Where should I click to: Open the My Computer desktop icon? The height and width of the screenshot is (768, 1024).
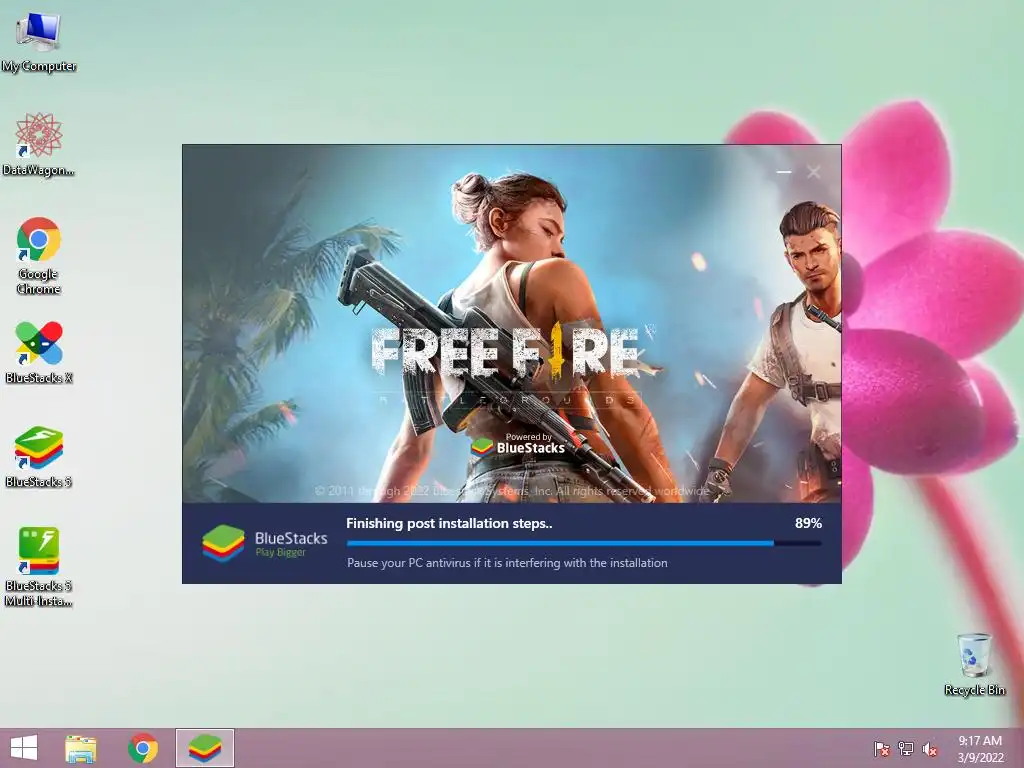click(39, 42)
